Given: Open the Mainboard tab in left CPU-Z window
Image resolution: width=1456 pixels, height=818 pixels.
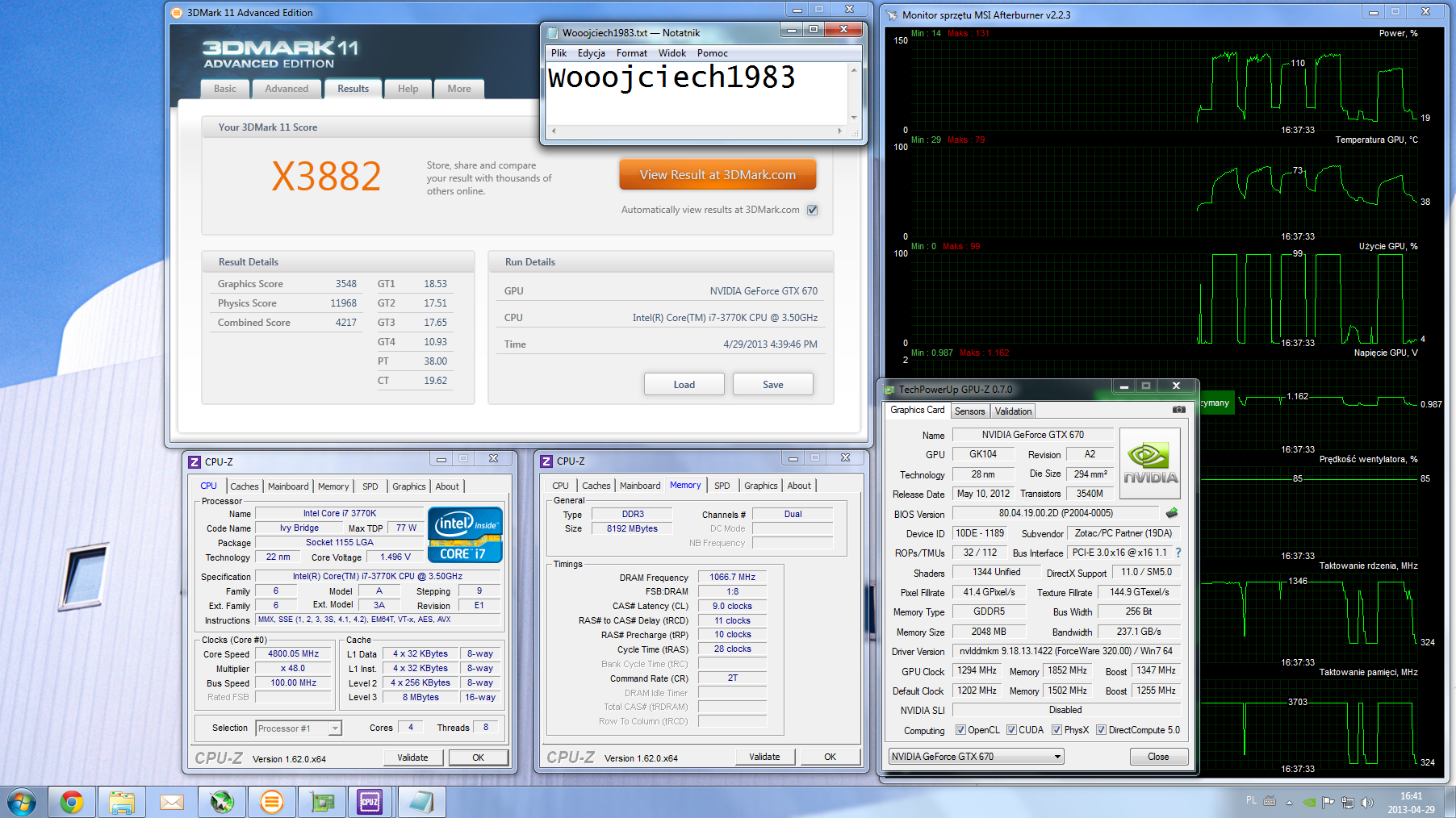Looking at the screenshot, I should [288, 486].
